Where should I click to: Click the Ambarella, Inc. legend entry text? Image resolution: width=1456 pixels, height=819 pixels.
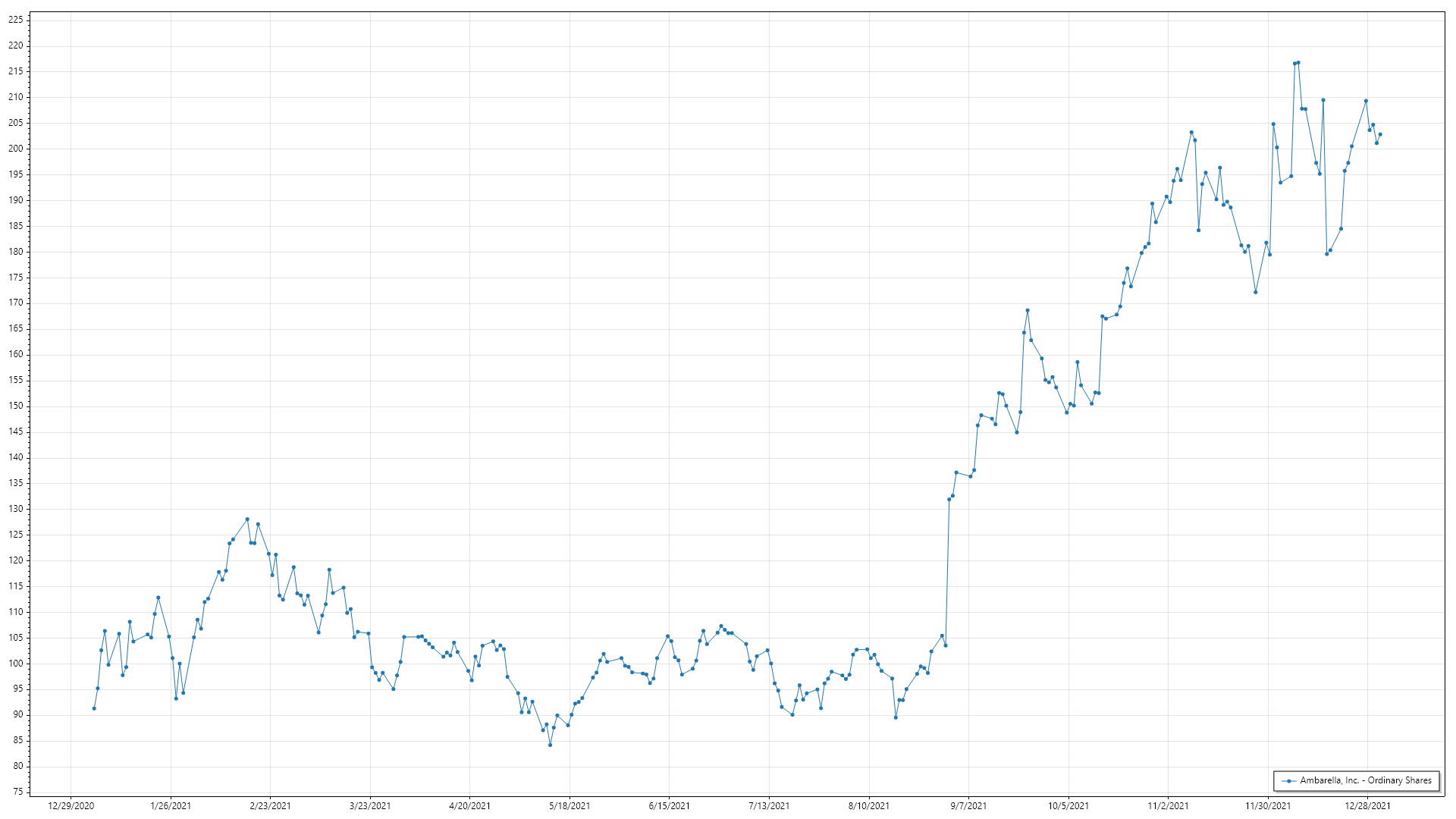pyautogui.click(x=1366, y=780)
